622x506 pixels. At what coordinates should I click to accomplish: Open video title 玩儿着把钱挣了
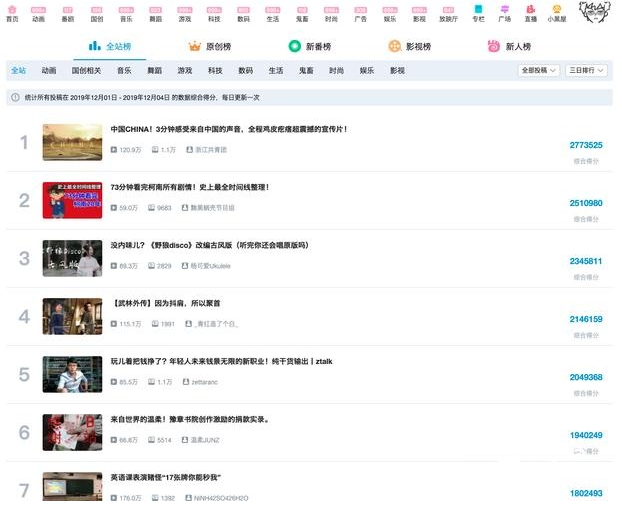click(x=221, y=361)
